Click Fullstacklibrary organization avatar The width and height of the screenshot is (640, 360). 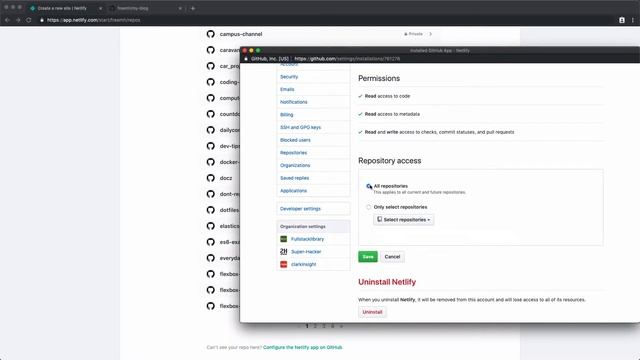pyautogui.click(x=284, y=239)
